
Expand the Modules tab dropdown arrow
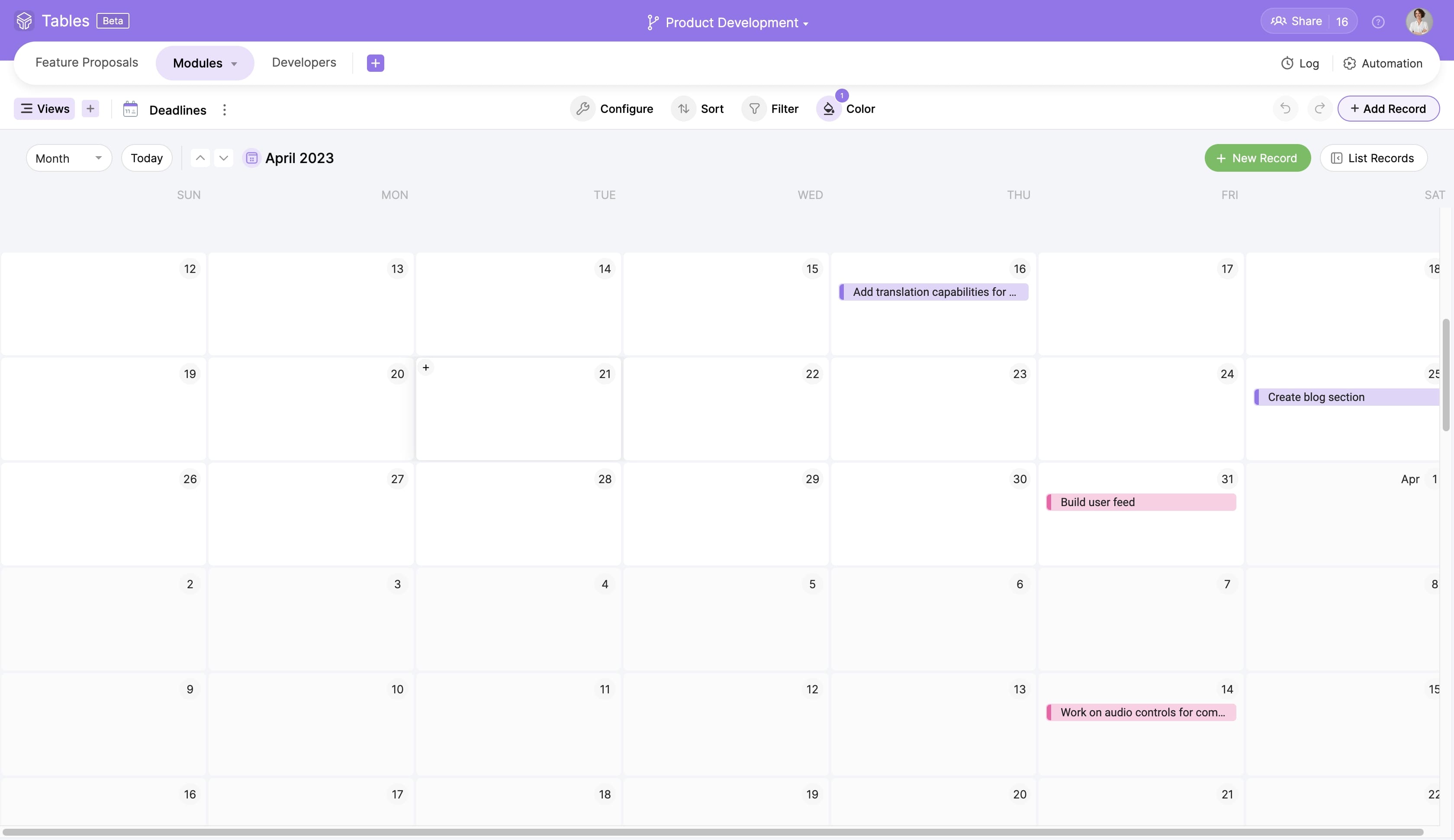point(234,64)
